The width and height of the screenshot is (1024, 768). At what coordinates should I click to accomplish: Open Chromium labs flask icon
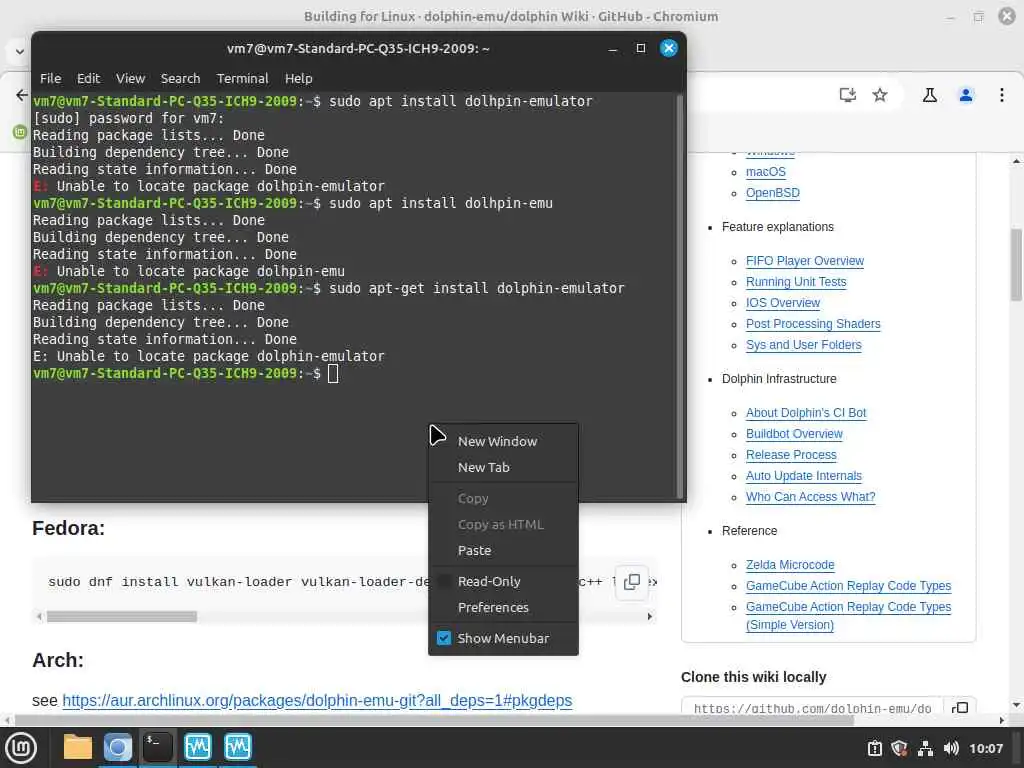[930, 95]
